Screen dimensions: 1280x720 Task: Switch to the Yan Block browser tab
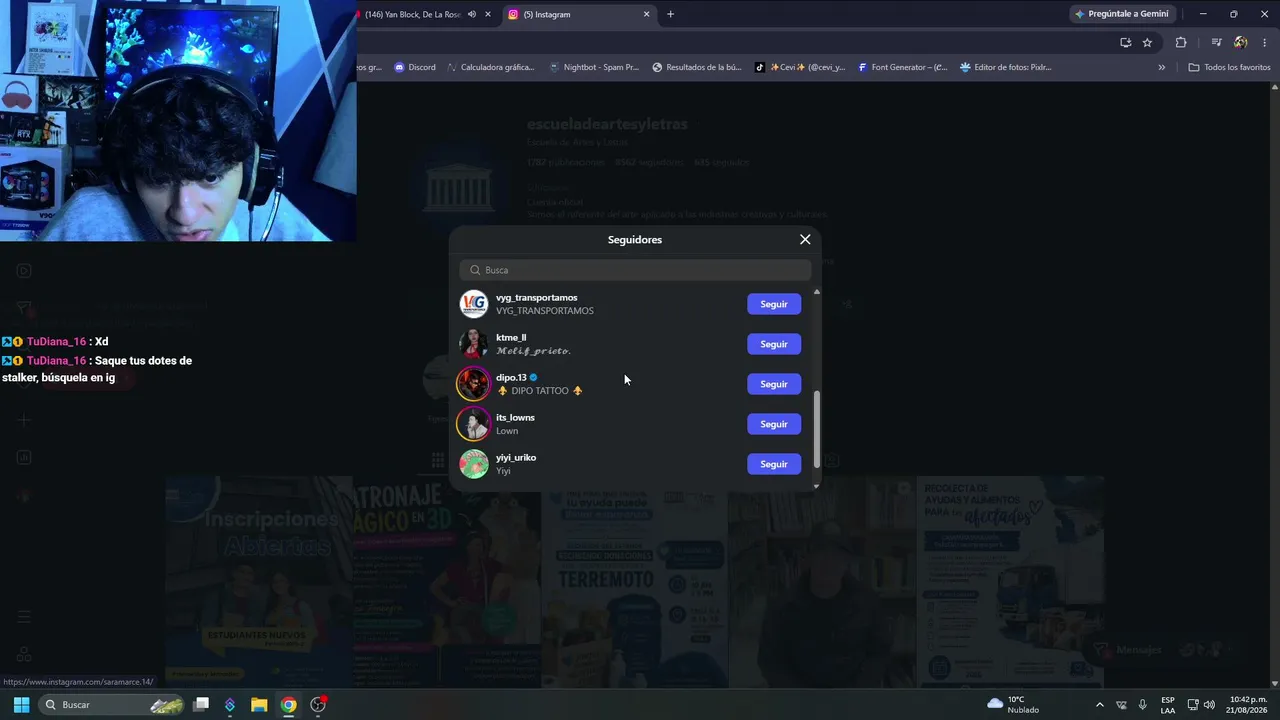(x=412, y=14)
